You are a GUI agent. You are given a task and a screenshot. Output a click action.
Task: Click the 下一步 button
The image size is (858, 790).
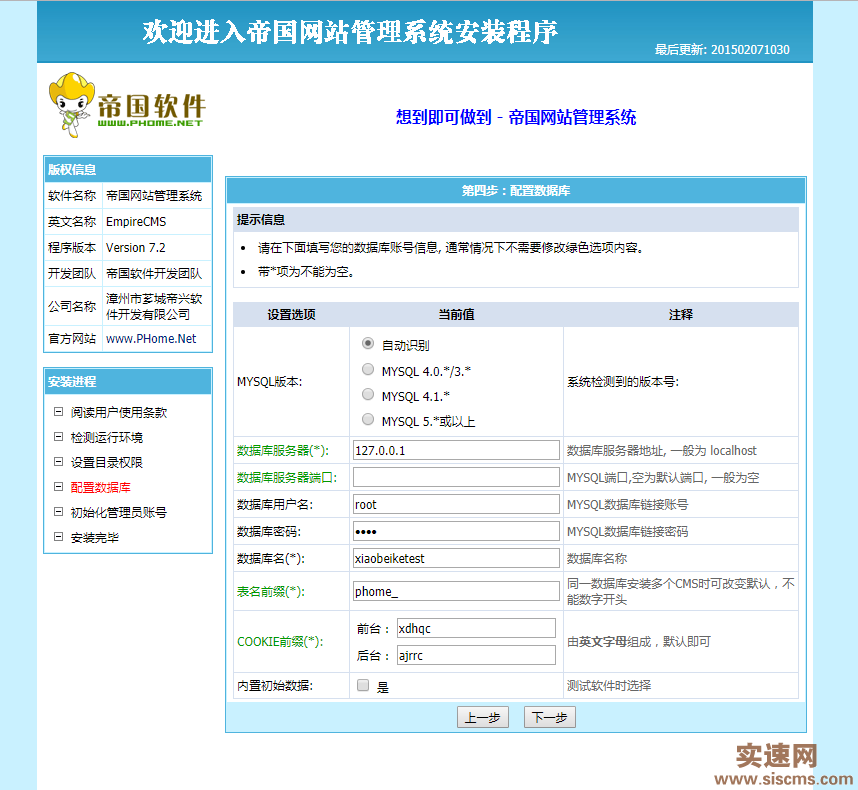tap(549, 717)
